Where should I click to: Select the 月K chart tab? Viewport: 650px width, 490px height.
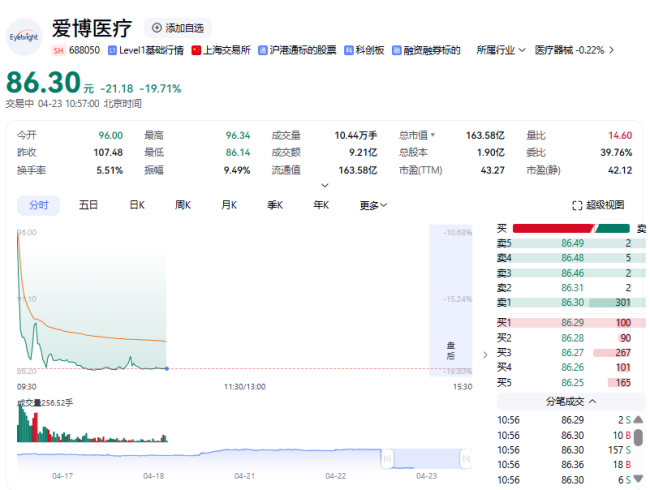[x=228, y=205]
